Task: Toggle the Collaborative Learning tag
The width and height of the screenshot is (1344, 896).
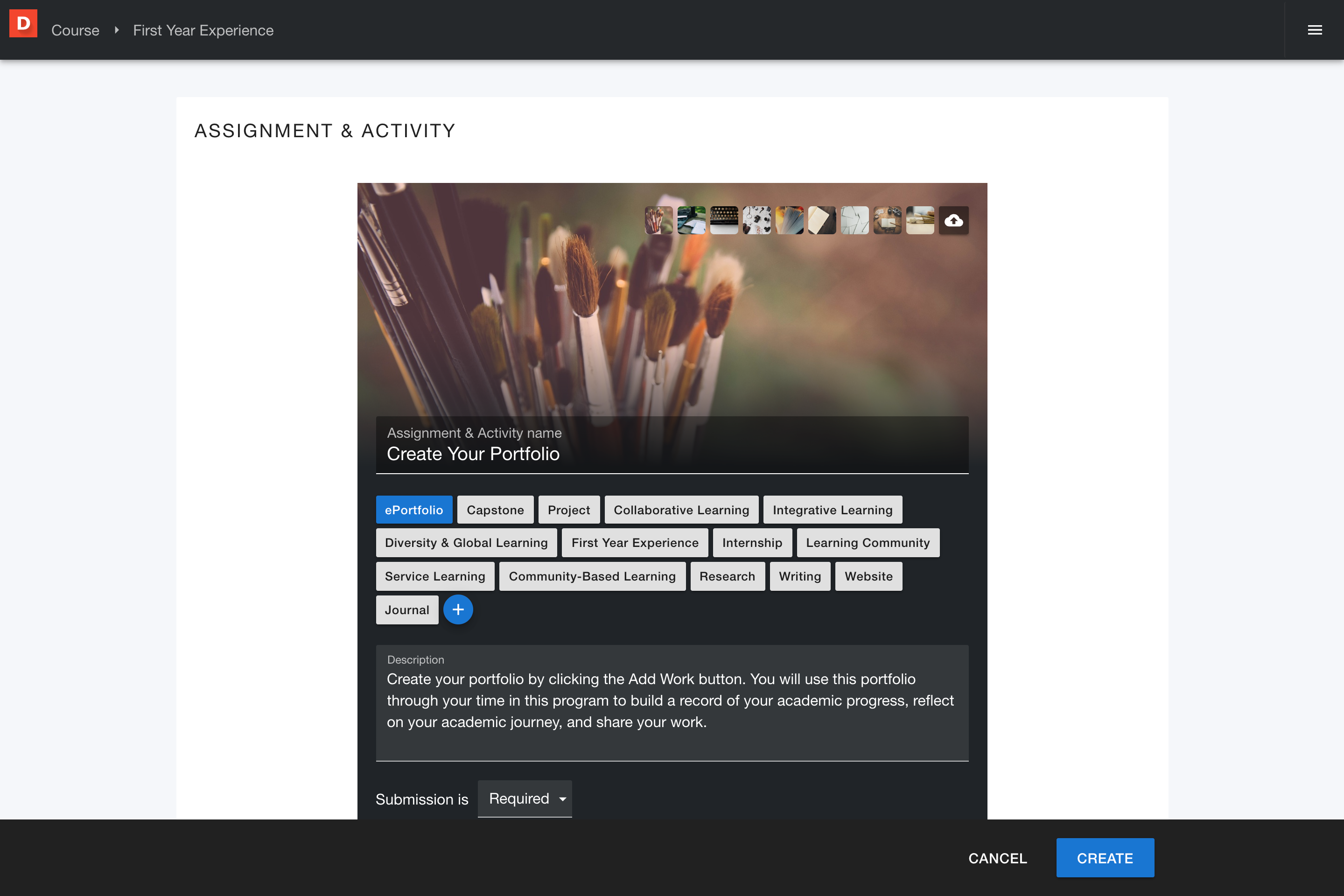Action: pyautogui.click(x=681, y=510)
